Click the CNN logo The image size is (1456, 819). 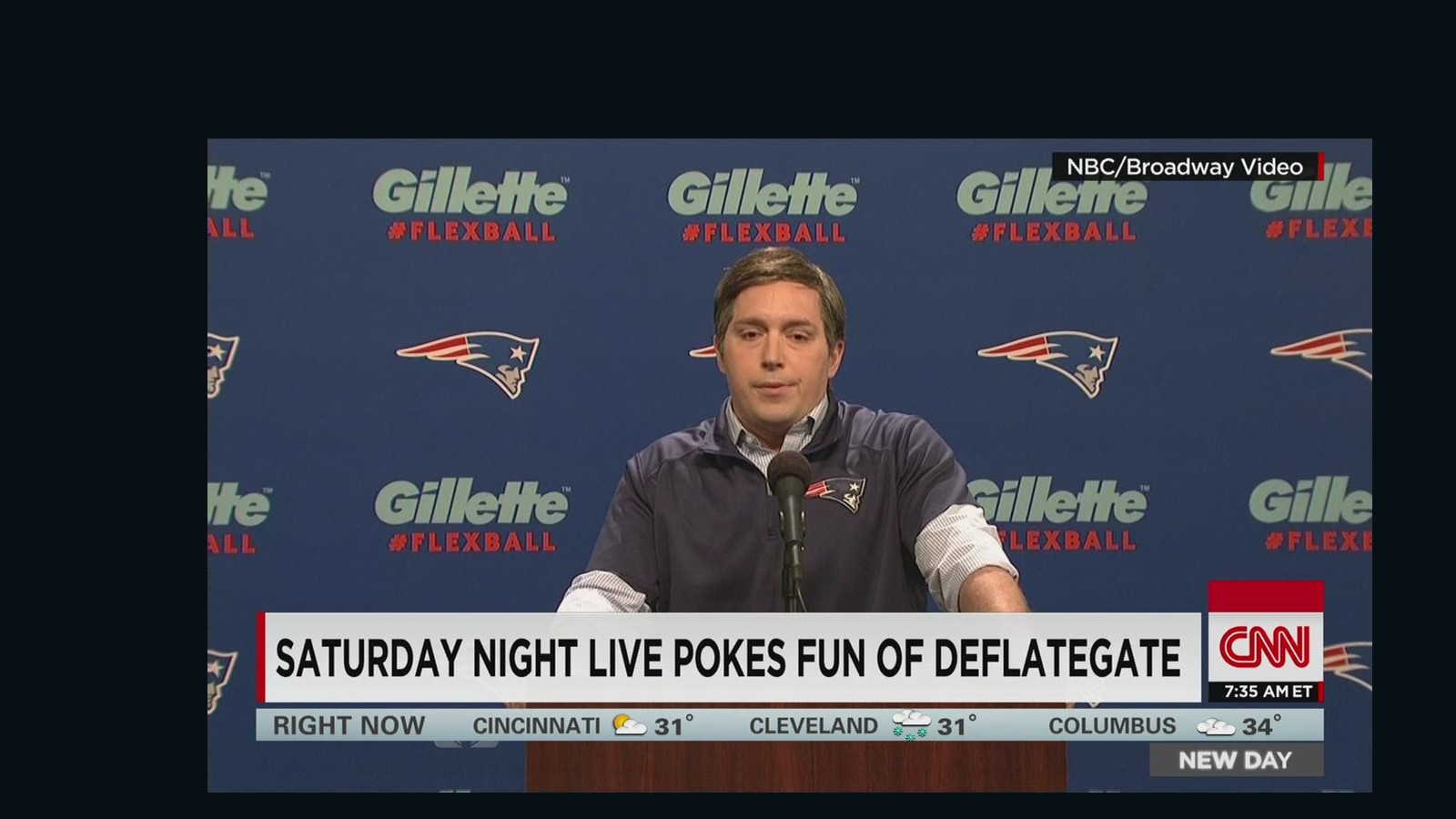coord(1265,646)
